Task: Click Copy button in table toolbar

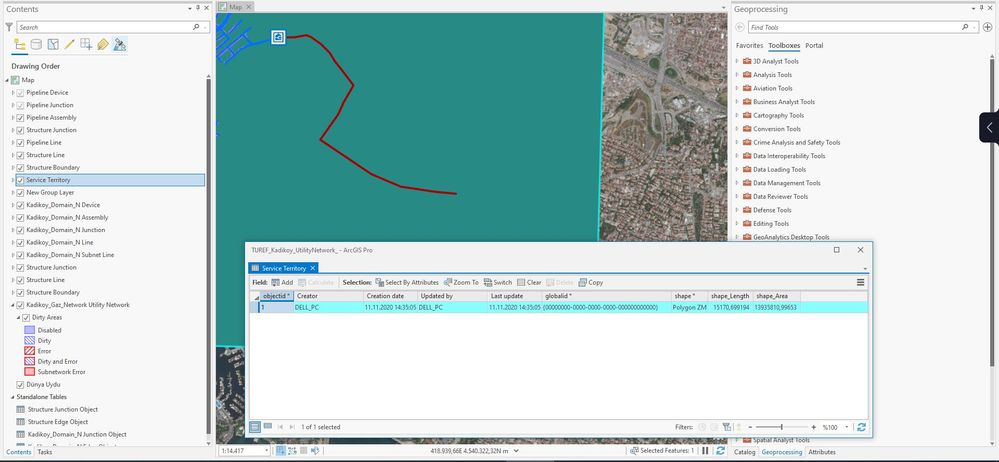Action: click(x=591, y=282)
